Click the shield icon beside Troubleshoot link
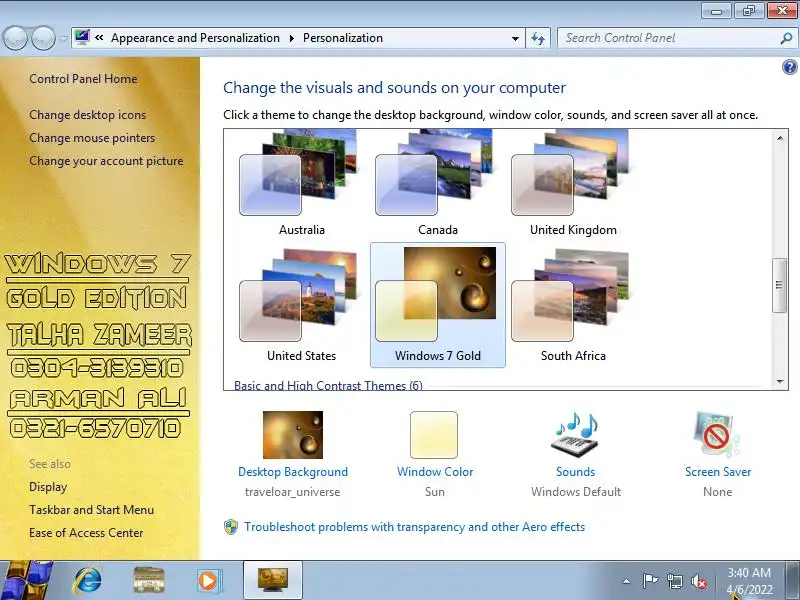Viewport: 800px width, 600px height. click(x=231, y=527)
